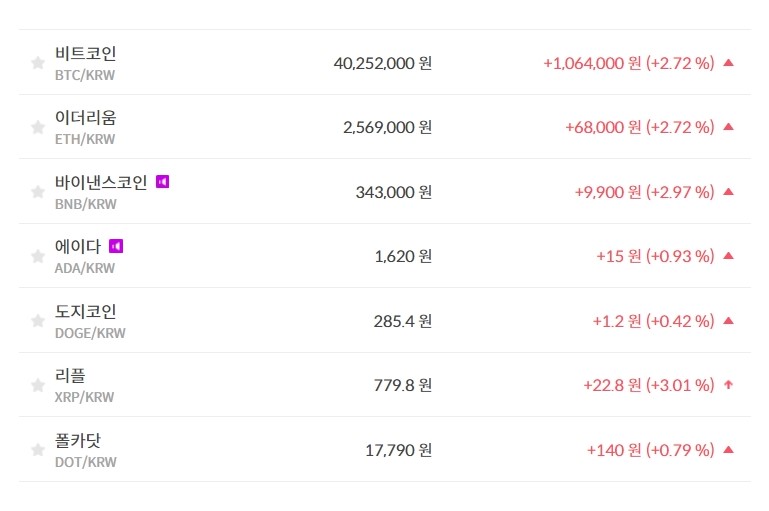
Task: Favorite 비트코인 with the star icon
Action: [x=38, y=63]
